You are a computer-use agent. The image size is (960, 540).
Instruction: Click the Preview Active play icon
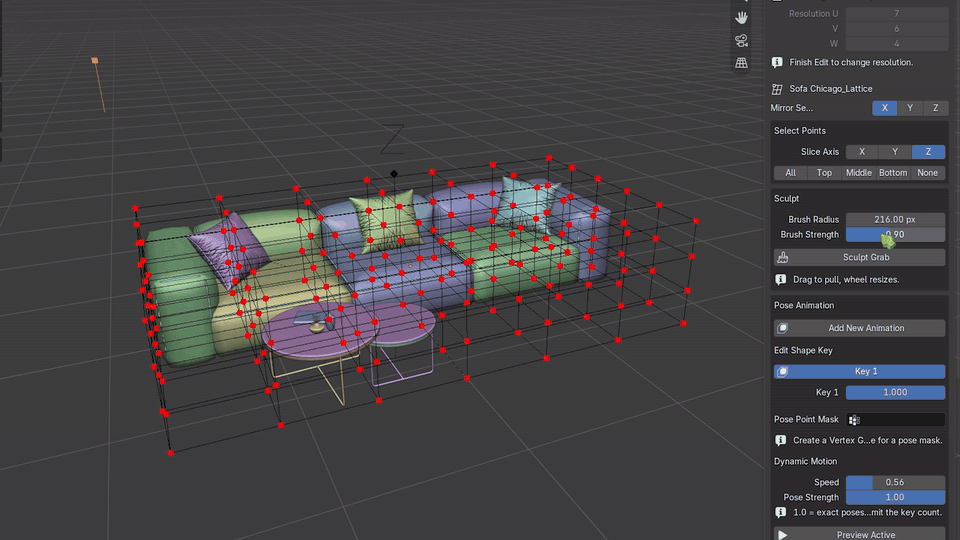tap(782, 535)
